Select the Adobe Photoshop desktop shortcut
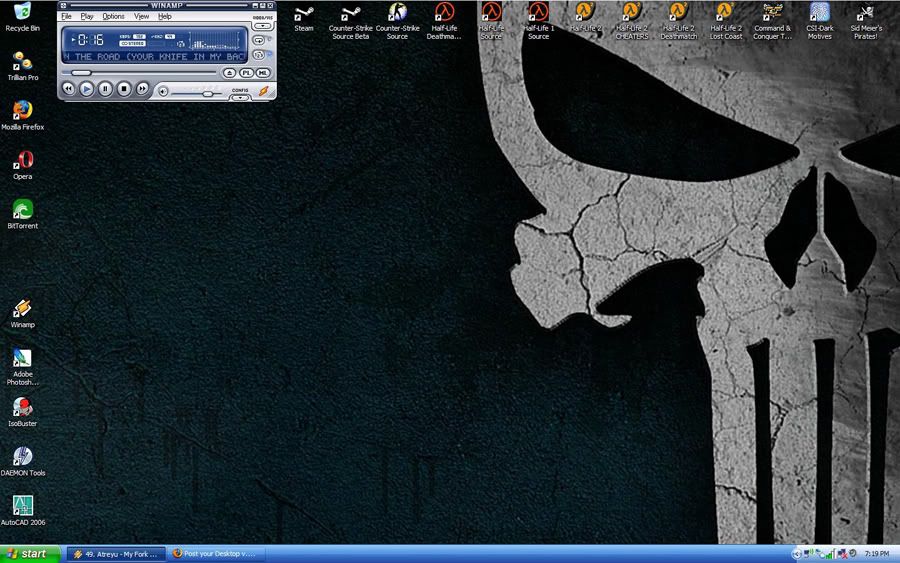The image size is (900, 563). 22,366
